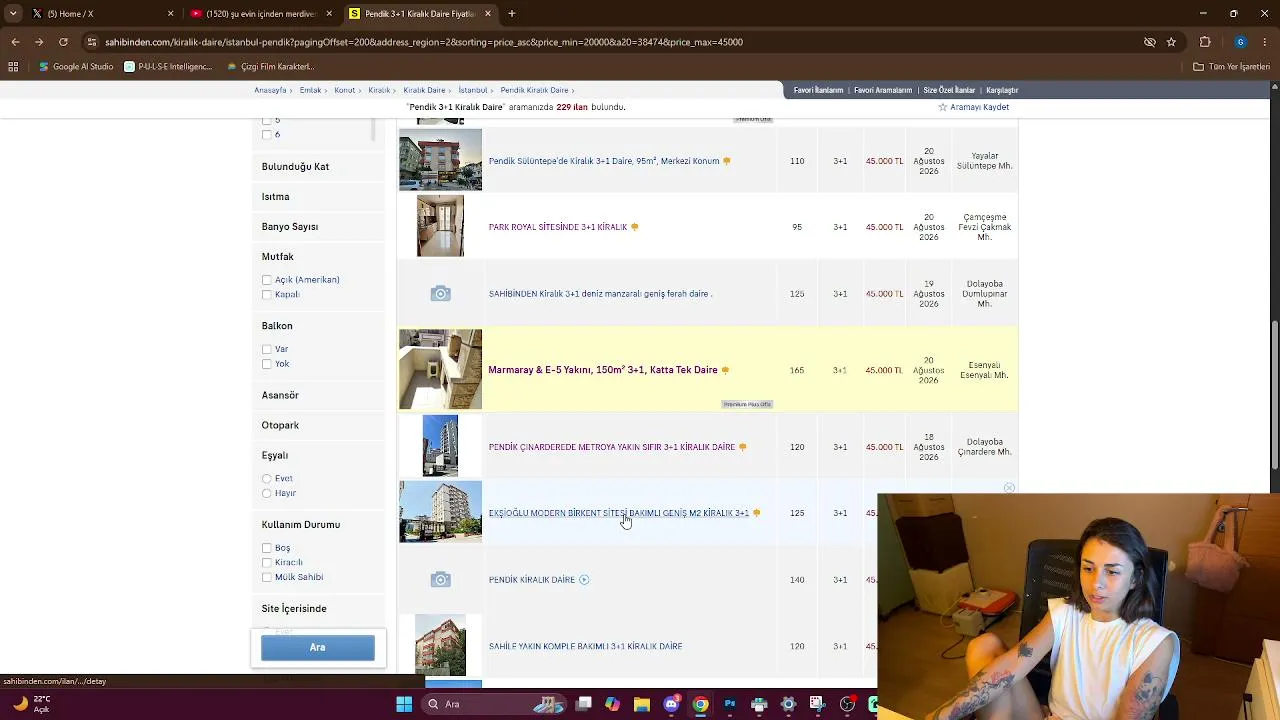Viewport: 1280px width, 720px height.
Task: Save search with Aramayı Kaydet
Action: pyautogui.click(x=973, y=107)
